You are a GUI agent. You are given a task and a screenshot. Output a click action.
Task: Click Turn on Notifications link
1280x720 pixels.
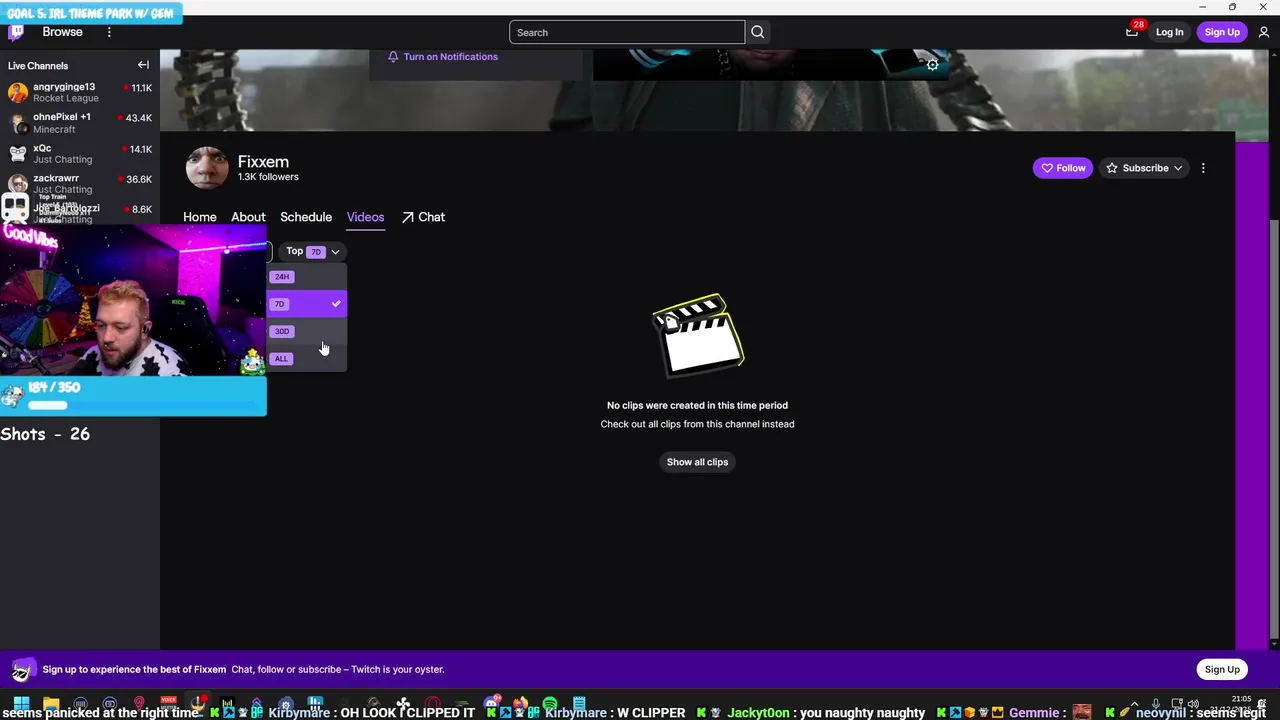point(450,57)
